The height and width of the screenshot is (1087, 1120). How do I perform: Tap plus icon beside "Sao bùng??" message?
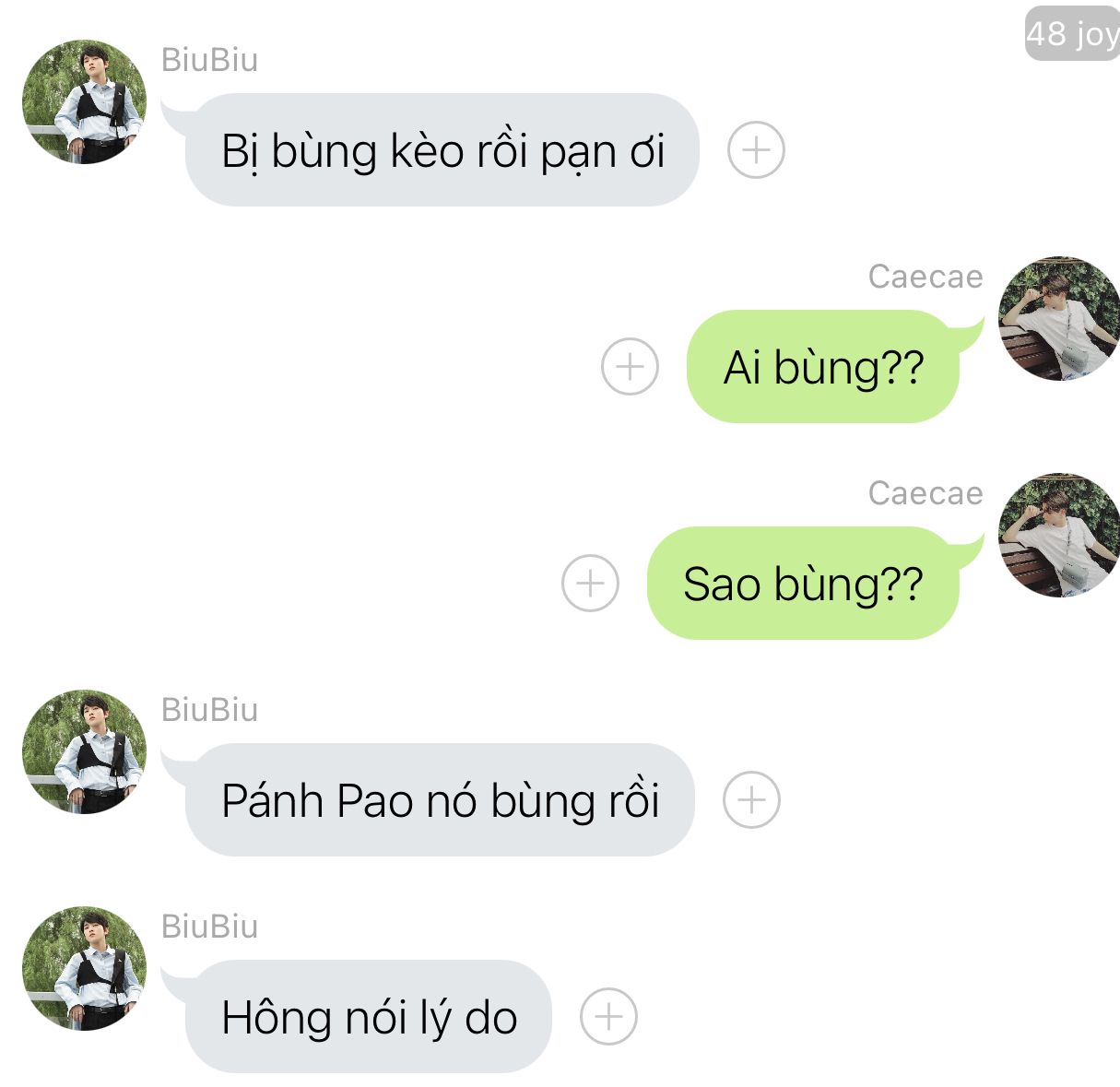590,583
